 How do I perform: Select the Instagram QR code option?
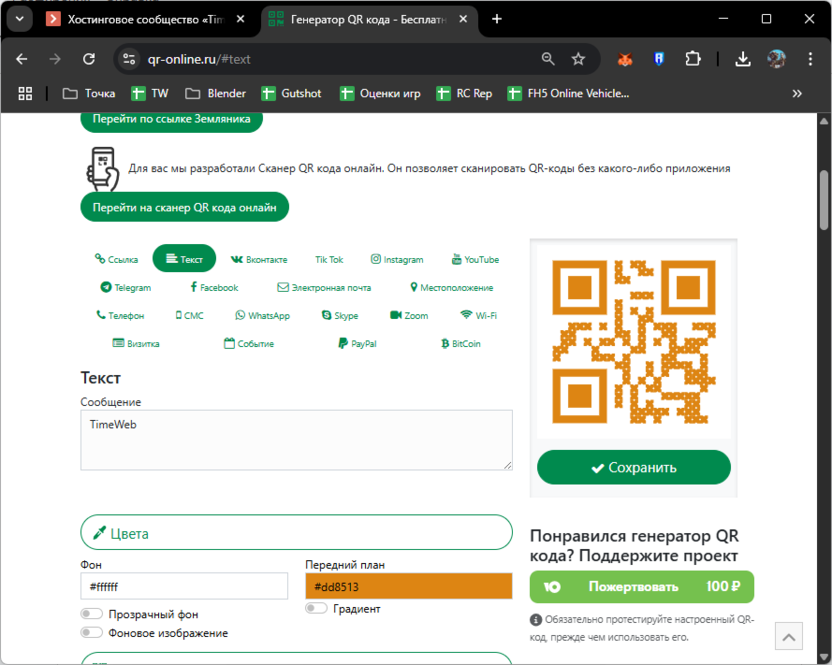(397, 258)
